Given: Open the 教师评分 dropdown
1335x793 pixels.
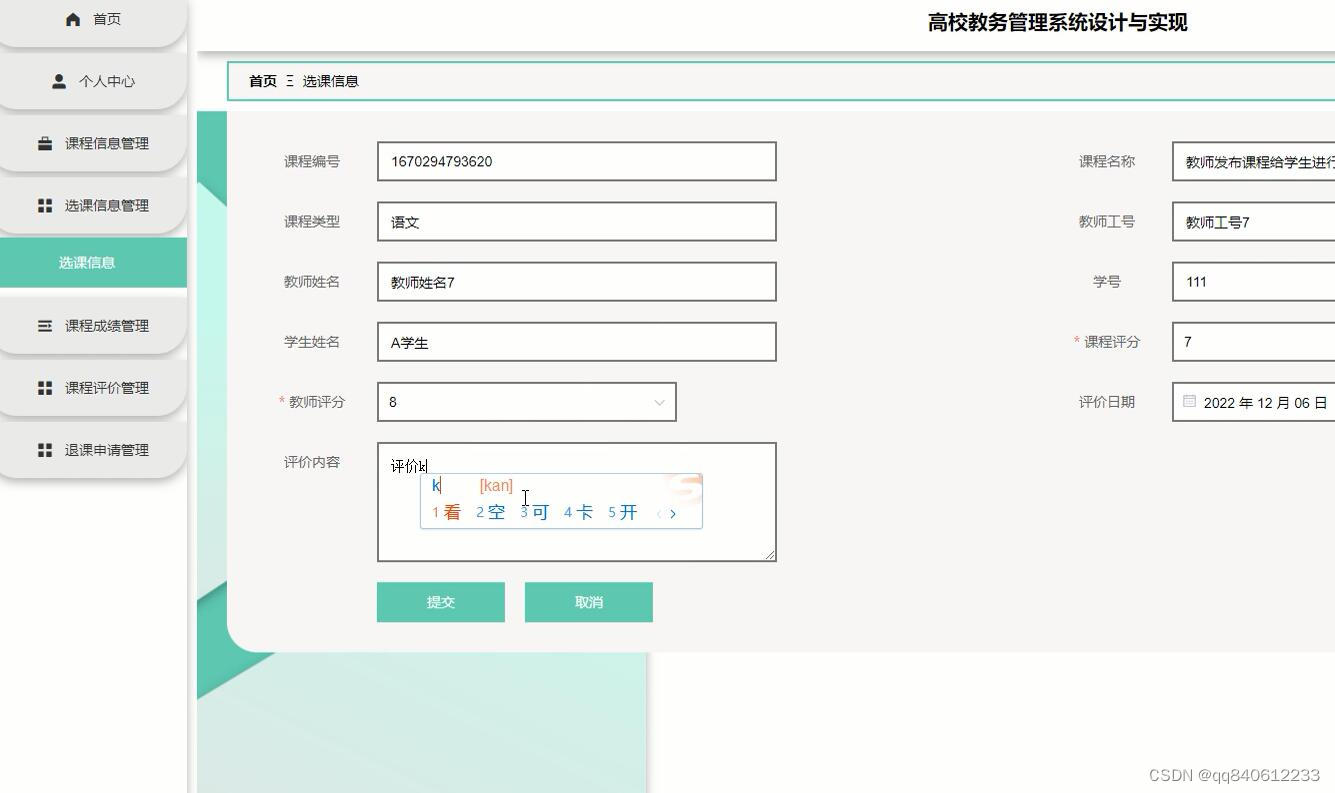Looking at the screenshot, I should coord(659,402).
